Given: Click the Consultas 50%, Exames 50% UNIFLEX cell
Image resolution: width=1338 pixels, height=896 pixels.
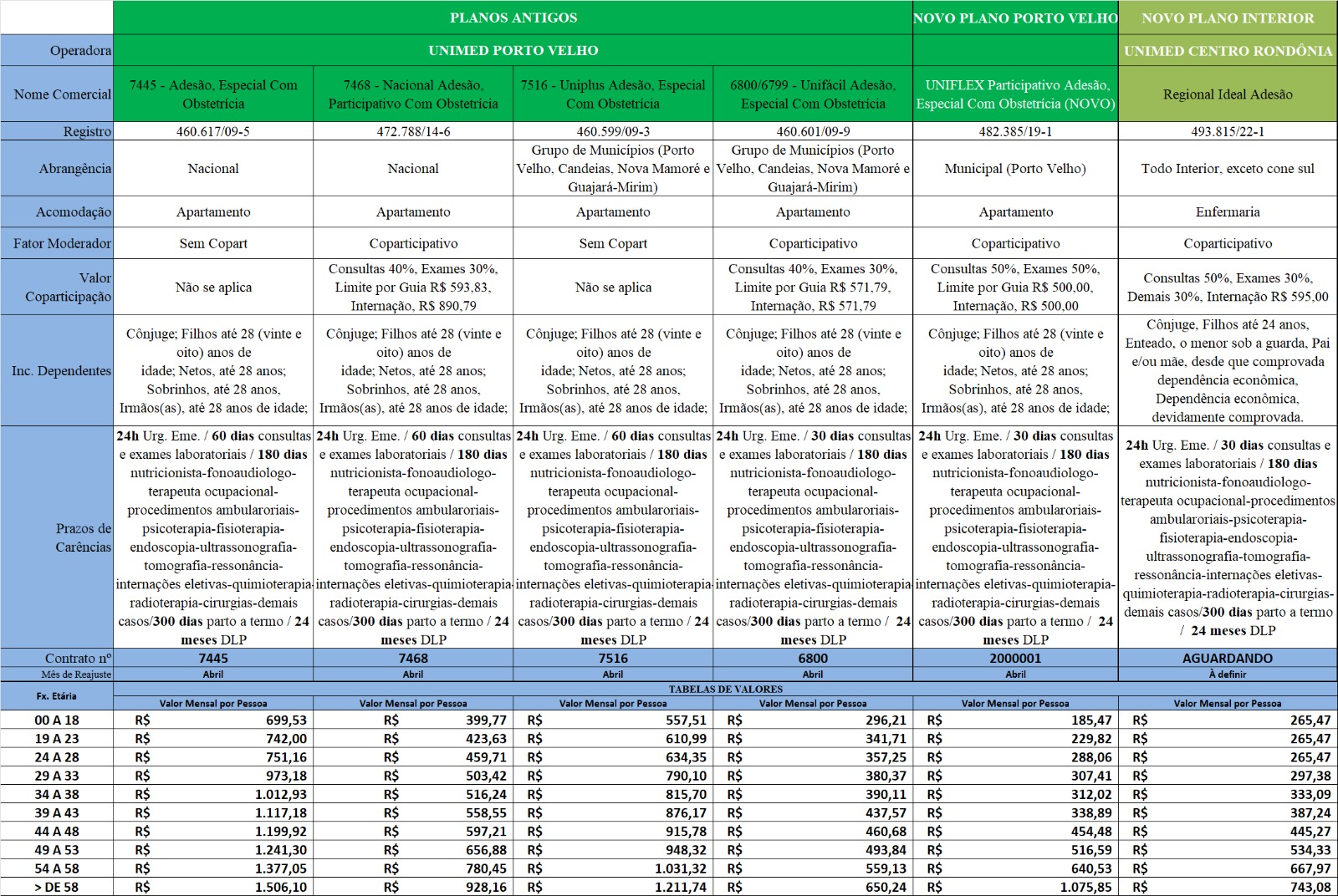Looking at the screenshot, I should pos(1015,287).
